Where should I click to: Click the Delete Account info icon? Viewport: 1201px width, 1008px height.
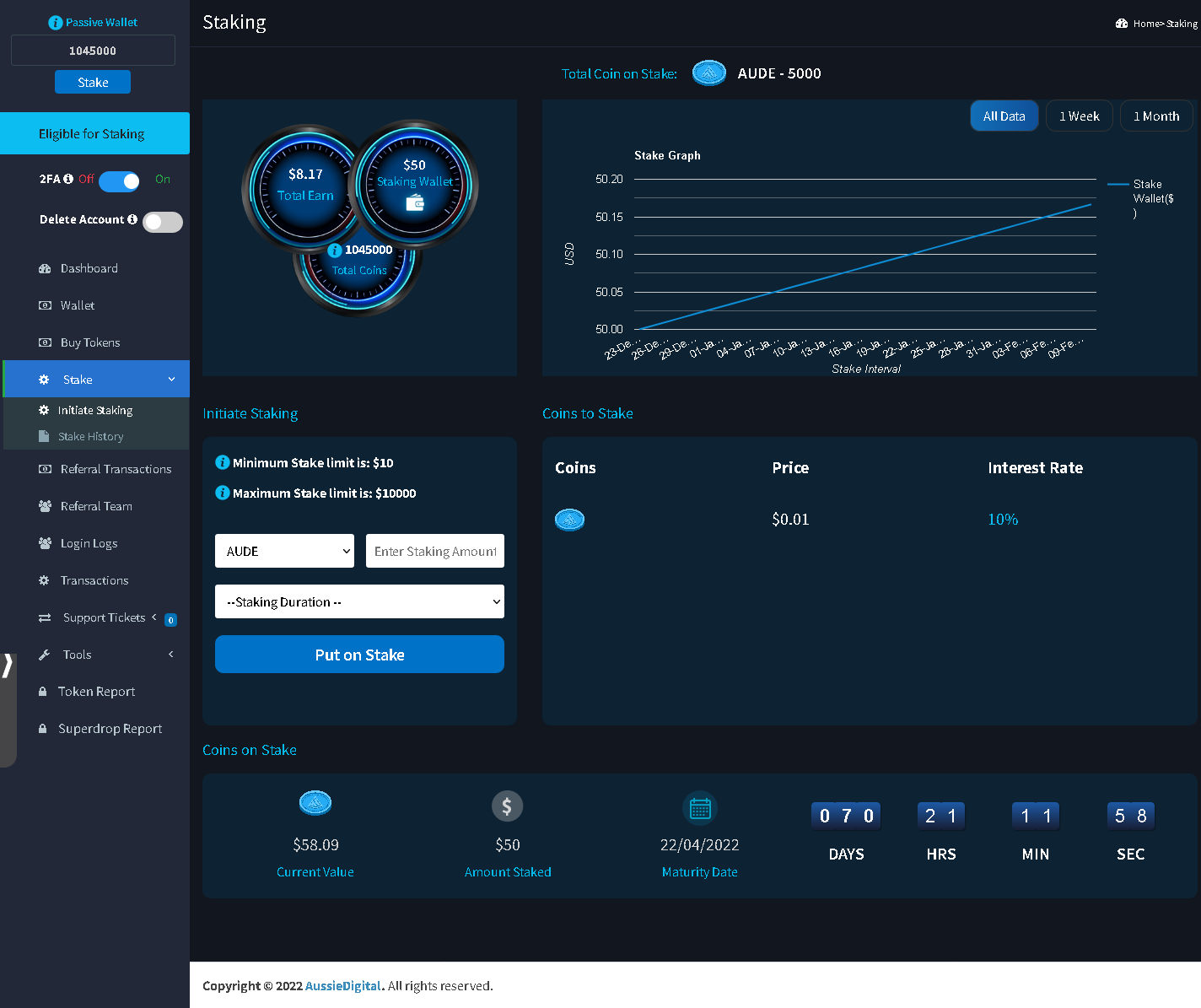click(132, 219)
